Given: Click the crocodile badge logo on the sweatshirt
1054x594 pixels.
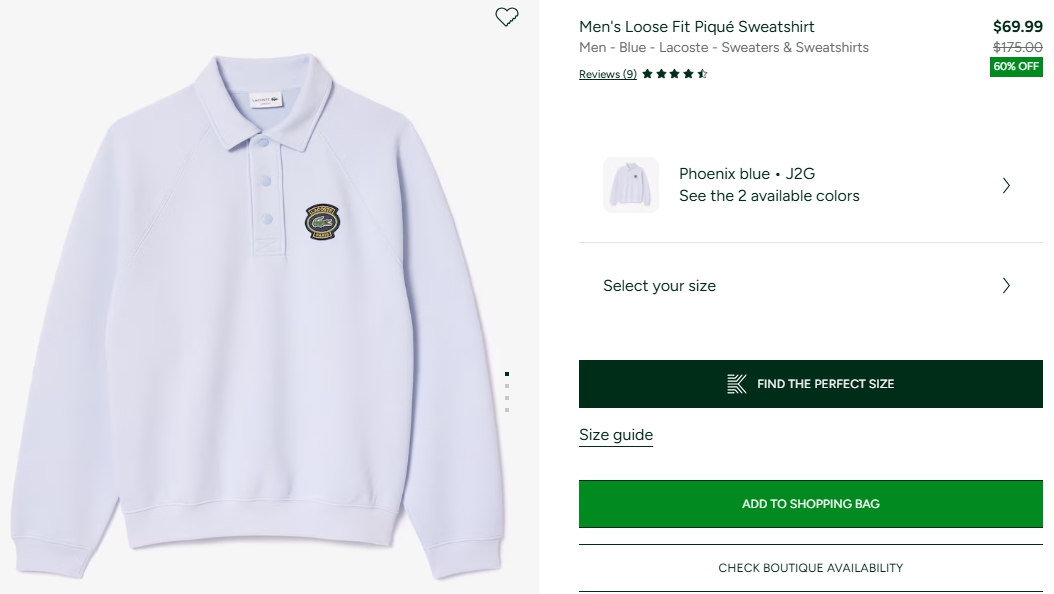Looking at the screenshot, I should coord(322,221).
